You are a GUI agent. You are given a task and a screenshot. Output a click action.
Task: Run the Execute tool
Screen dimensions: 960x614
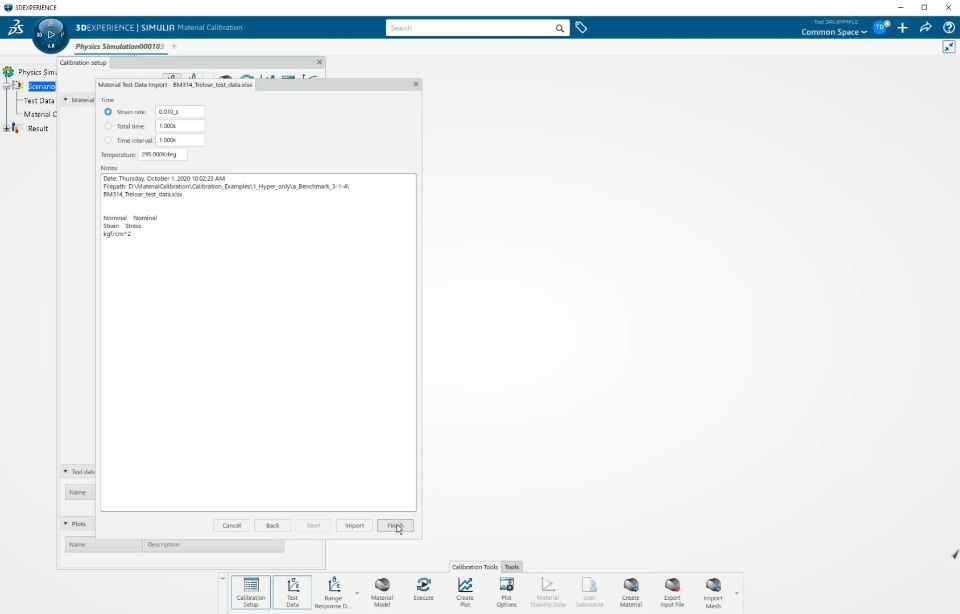point(423,590)
